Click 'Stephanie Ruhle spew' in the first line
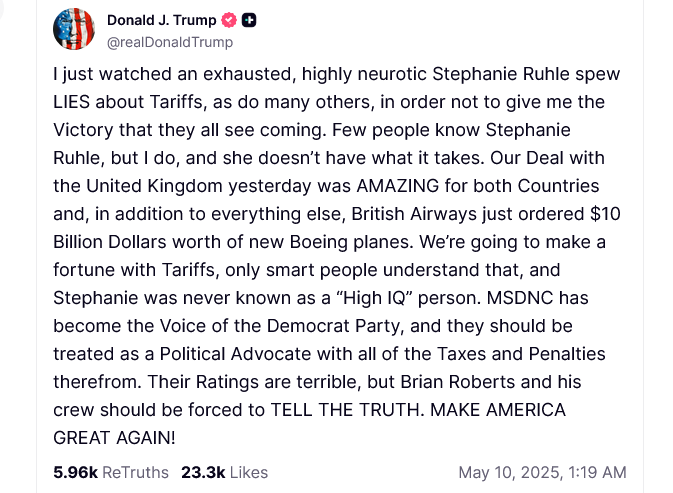This screenshot has width=673, height=493. tap(526, 74)
